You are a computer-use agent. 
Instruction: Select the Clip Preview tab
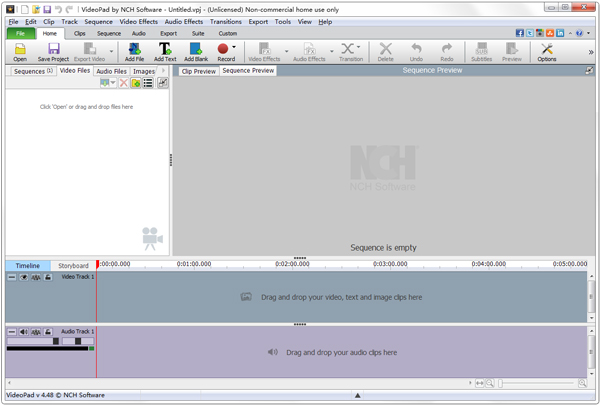(x=199, y=71)
